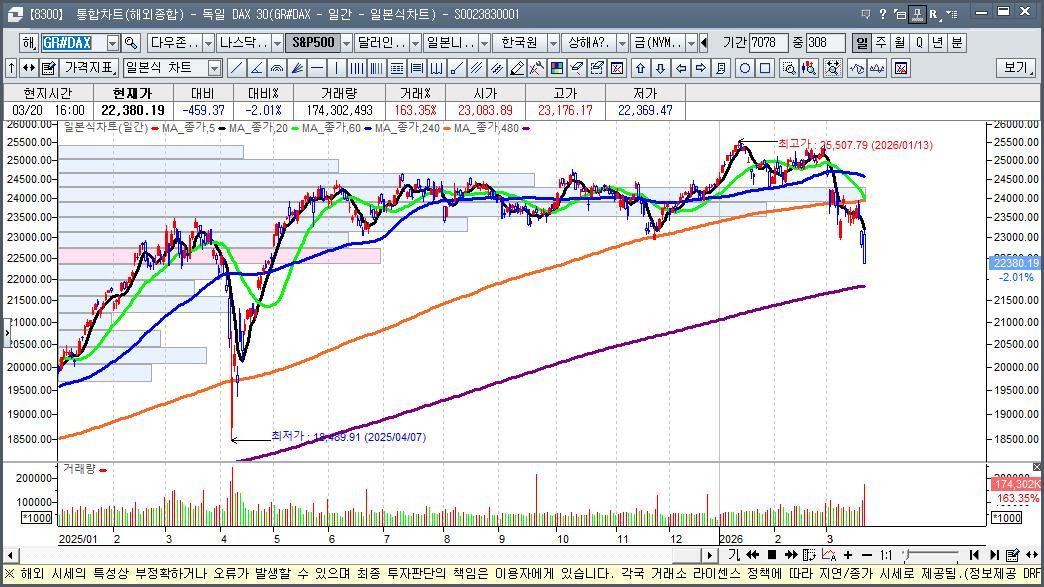
Task: Select the trend line drawing tool
Action: pyautogui.click(x=236, y=68)
